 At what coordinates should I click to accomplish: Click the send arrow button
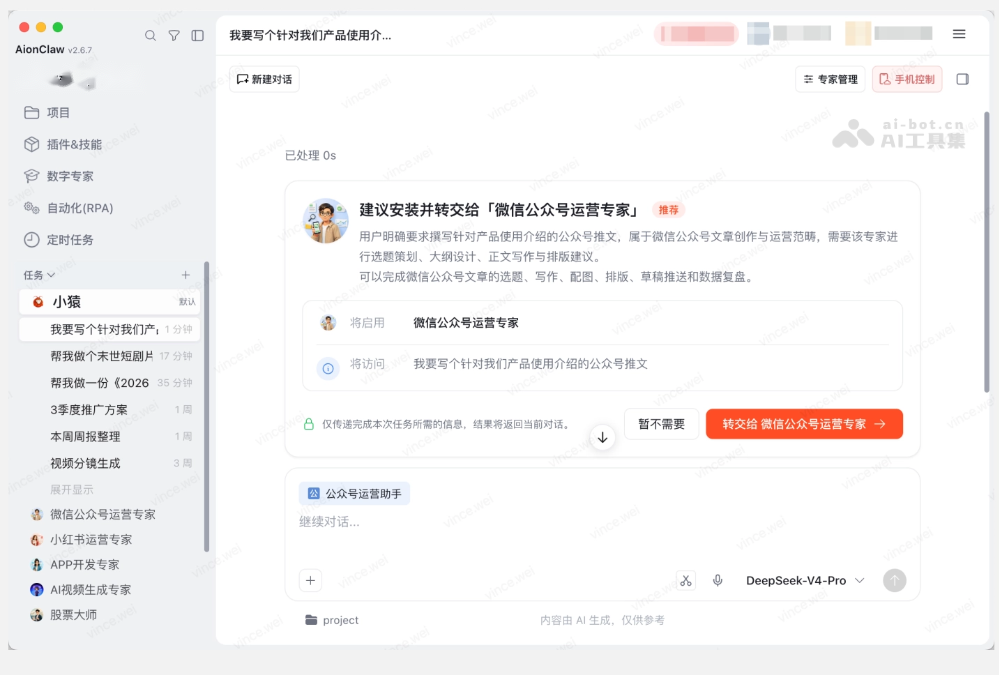895,581
